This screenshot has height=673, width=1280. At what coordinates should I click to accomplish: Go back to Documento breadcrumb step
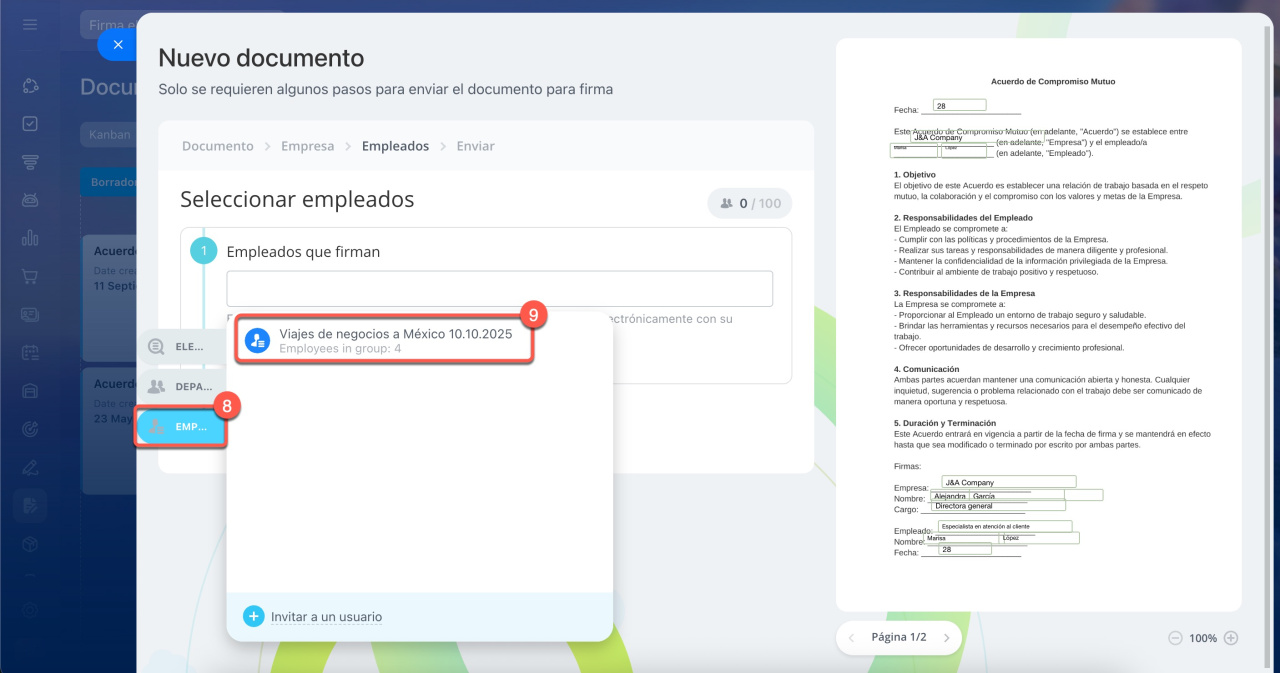[217, 146]
